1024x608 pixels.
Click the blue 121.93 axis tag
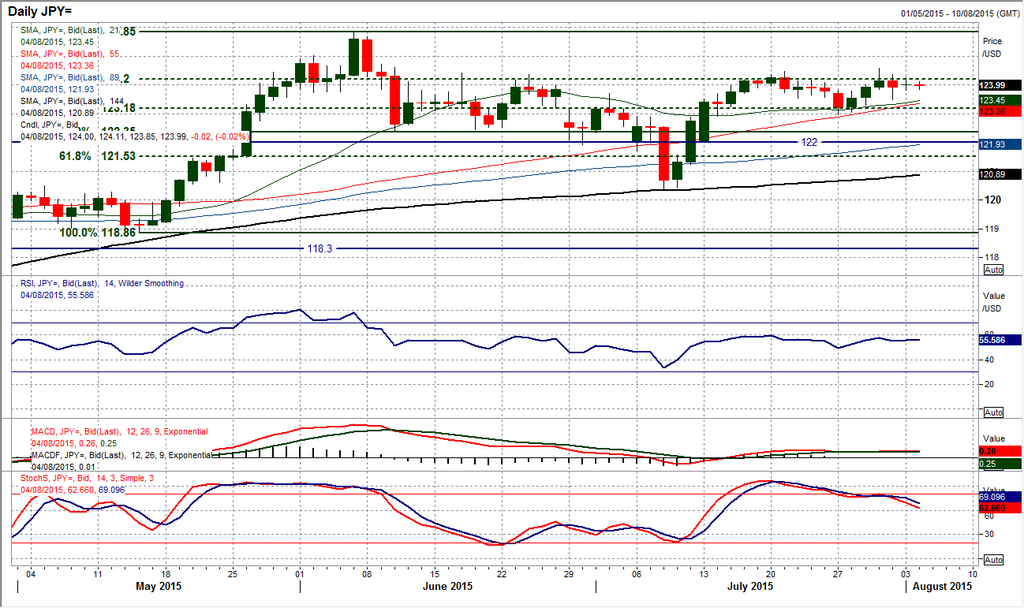tap(1000, 144)
